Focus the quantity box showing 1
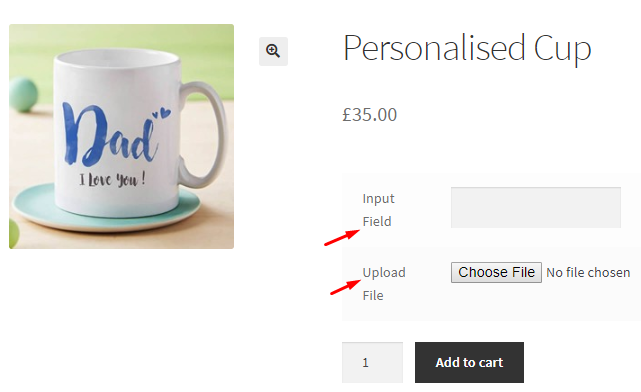 [x=372, y=362]
